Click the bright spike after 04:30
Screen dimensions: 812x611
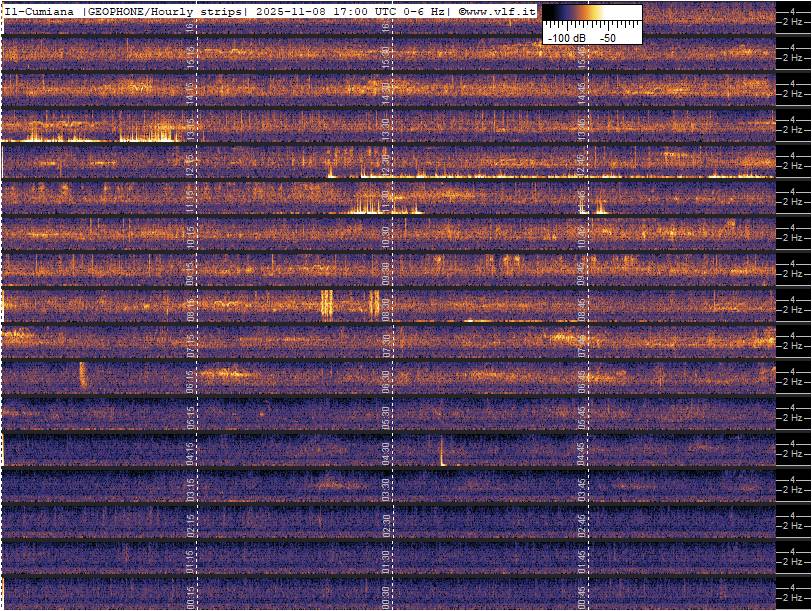[441, 451]
